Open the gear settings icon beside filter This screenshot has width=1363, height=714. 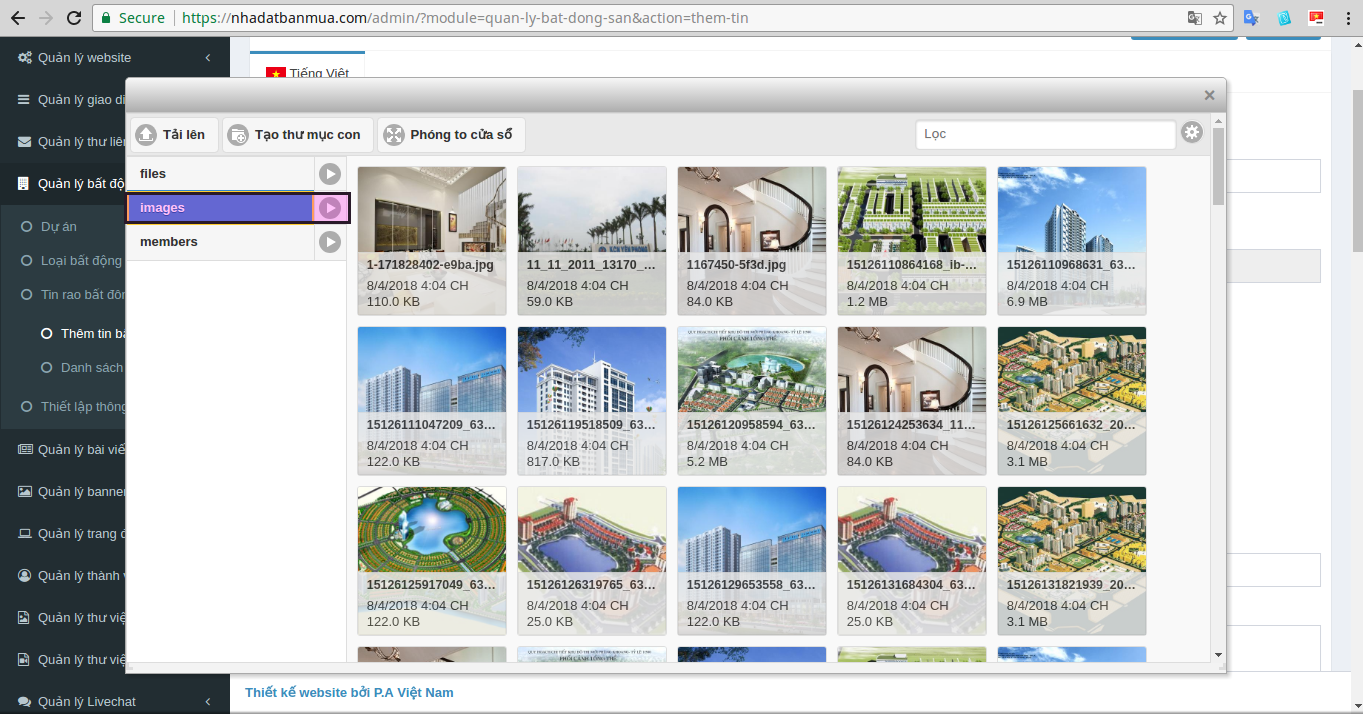pos(1191,132)
